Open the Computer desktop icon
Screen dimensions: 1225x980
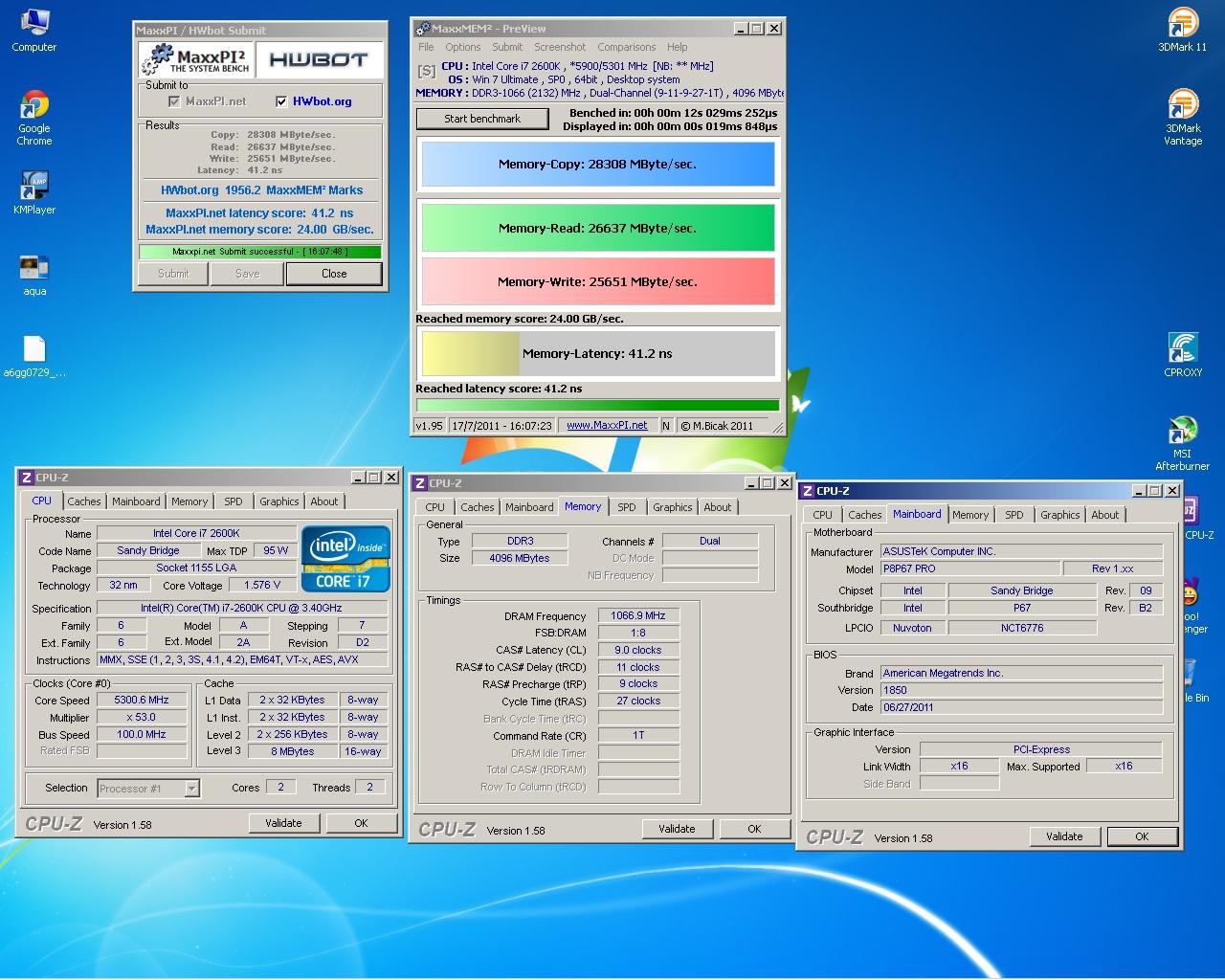[34, 30]
